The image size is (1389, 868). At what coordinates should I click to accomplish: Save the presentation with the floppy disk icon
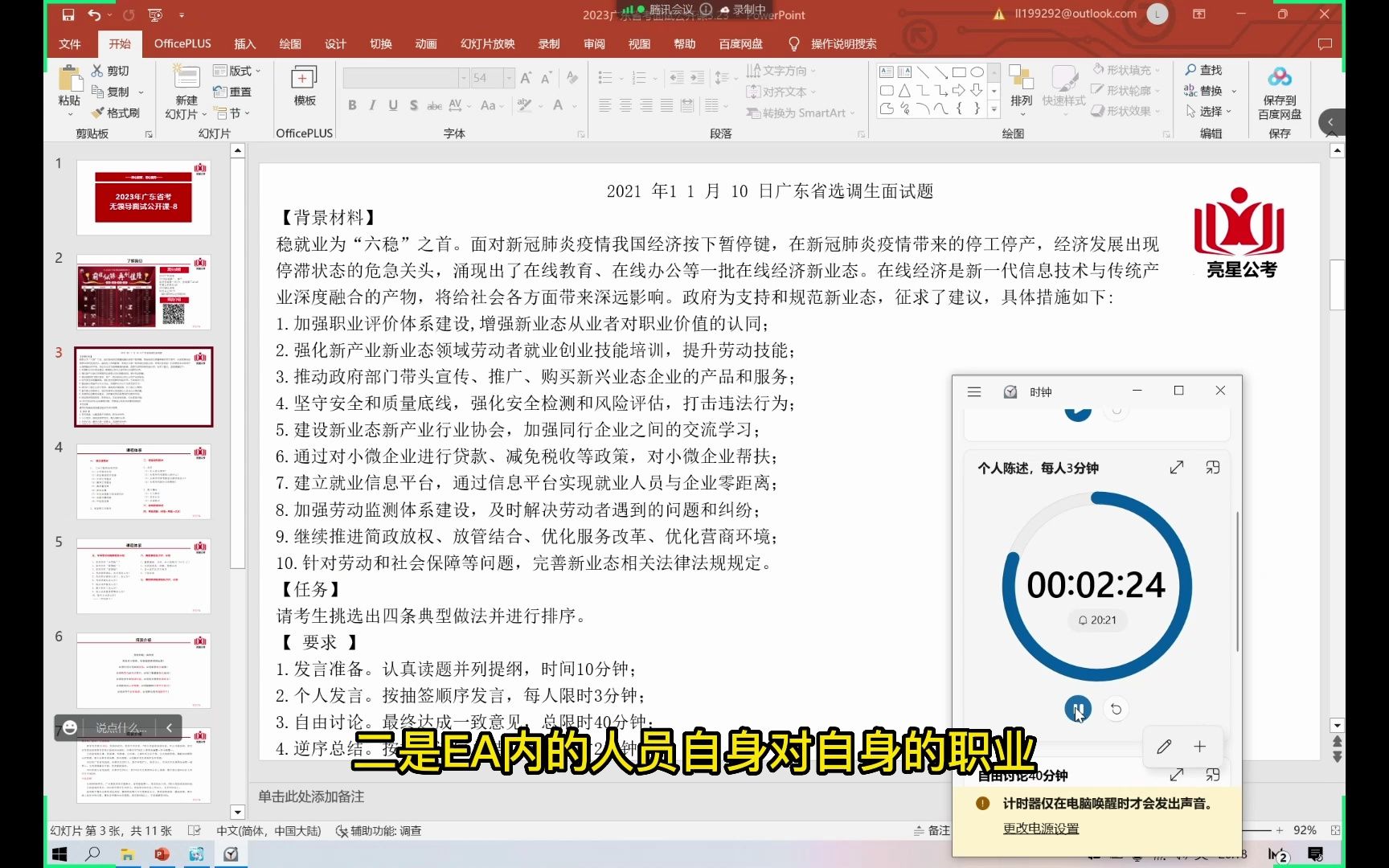point(68,14)
